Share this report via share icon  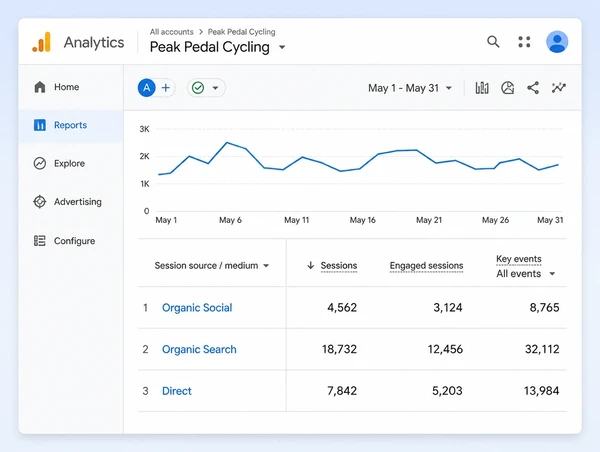click(533, 88)
